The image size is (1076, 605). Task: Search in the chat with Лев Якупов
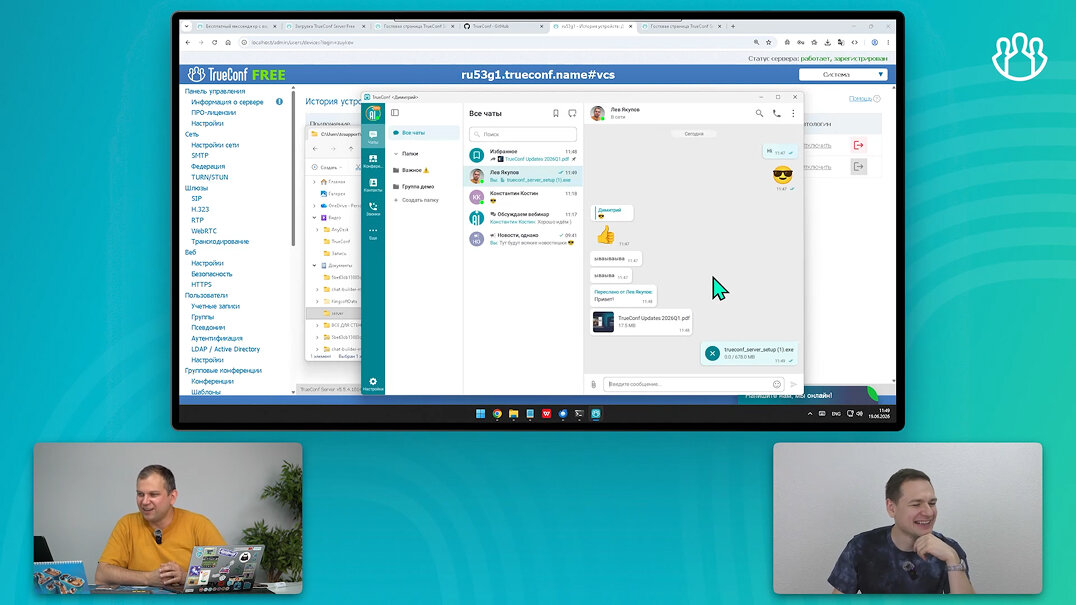click(x=759, y=113)
